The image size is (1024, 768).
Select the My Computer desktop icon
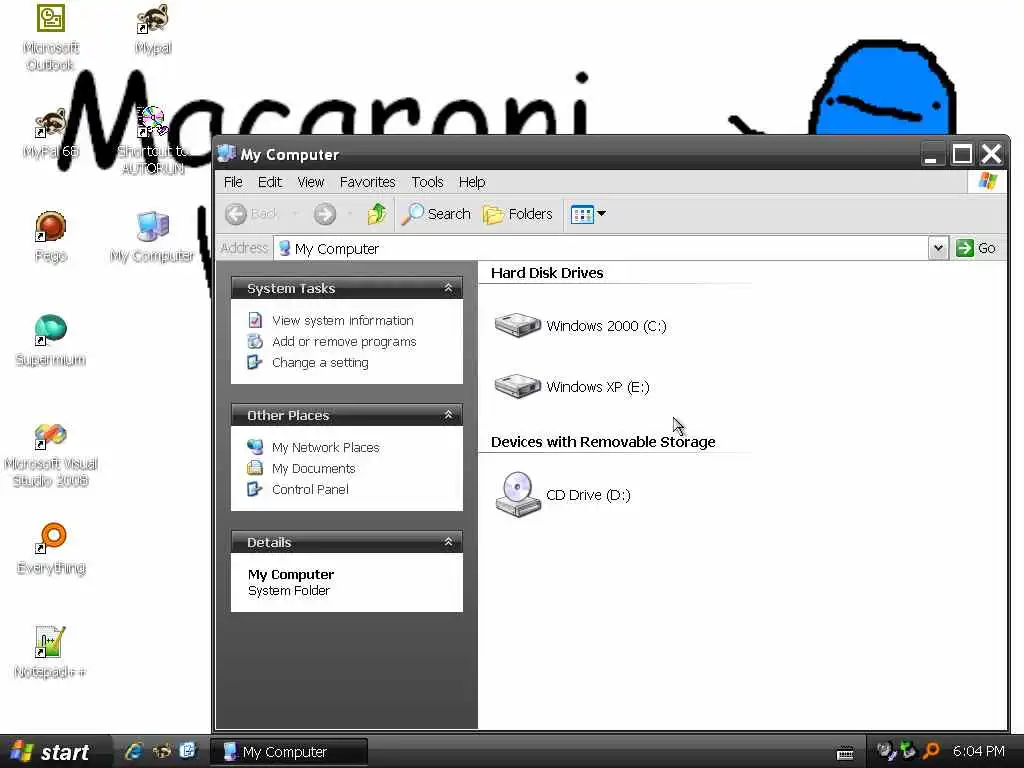click(x=152, y=236)
